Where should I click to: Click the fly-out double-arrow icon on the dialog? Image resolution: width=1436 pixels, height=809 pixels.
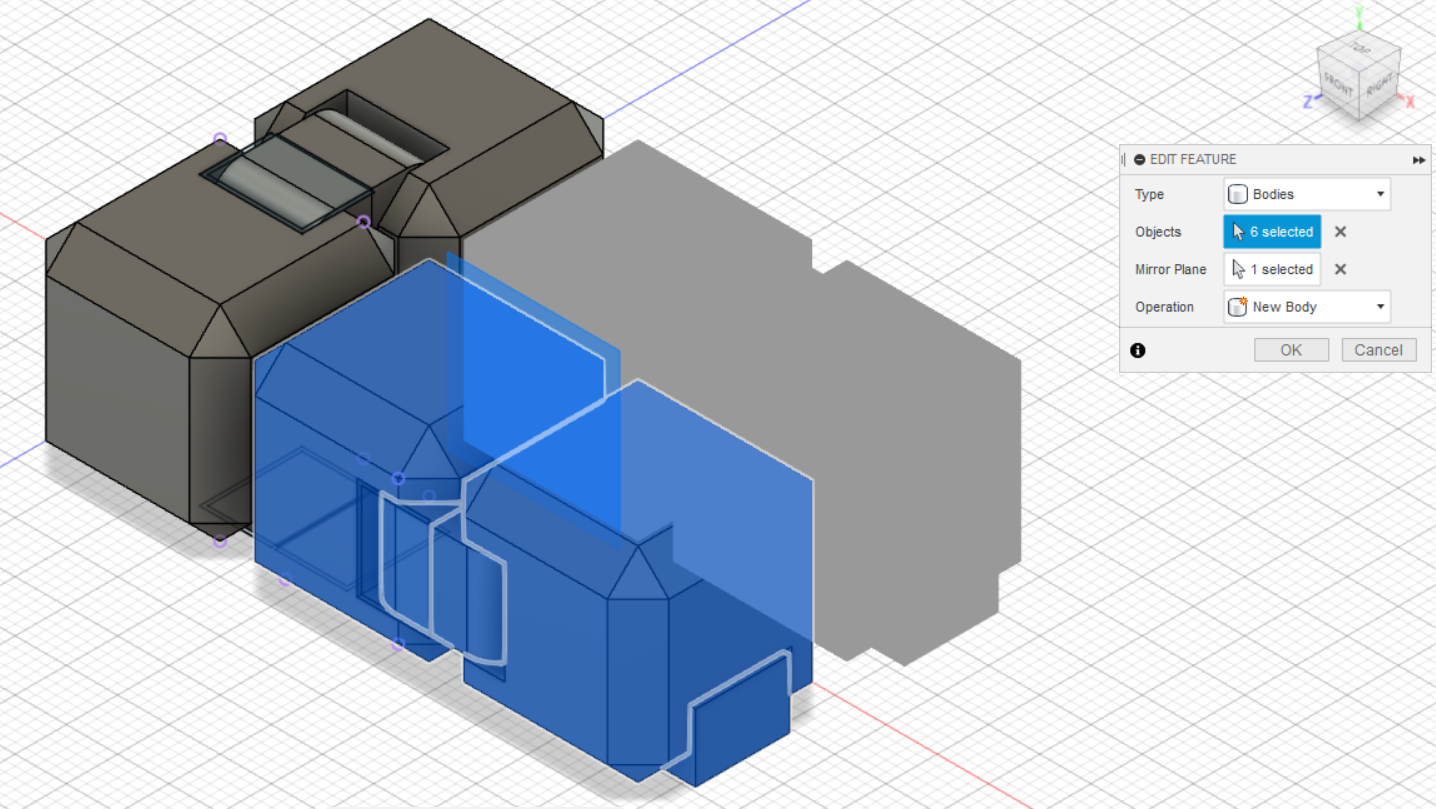(1419, 160)
